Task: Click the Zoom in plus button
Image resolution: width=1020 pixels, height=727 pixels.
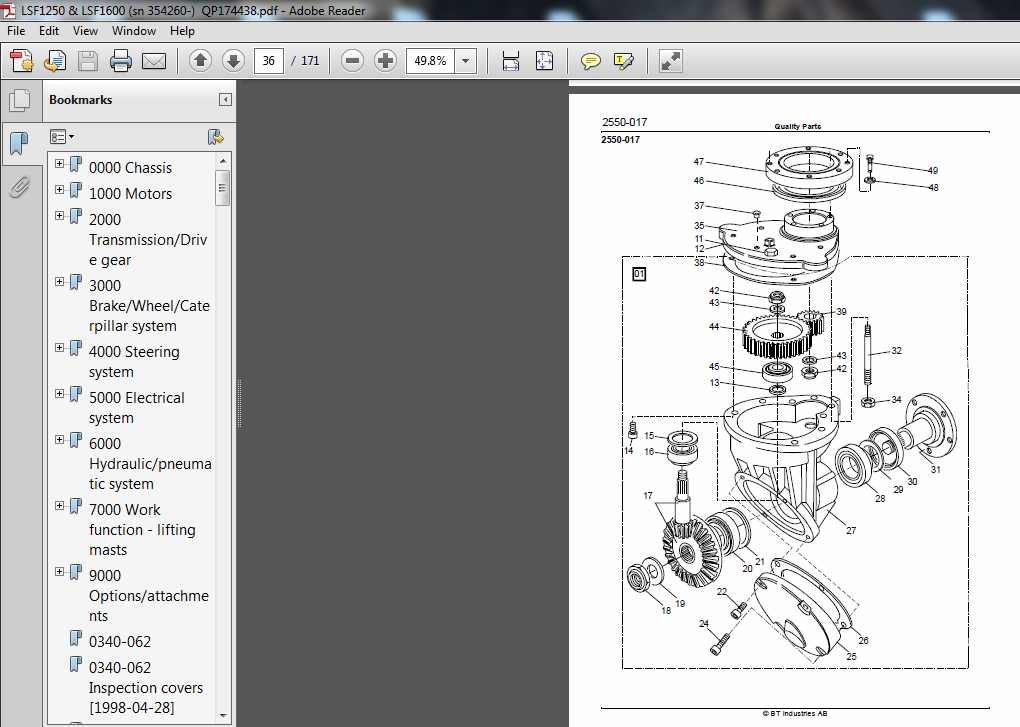Action: 385,61
